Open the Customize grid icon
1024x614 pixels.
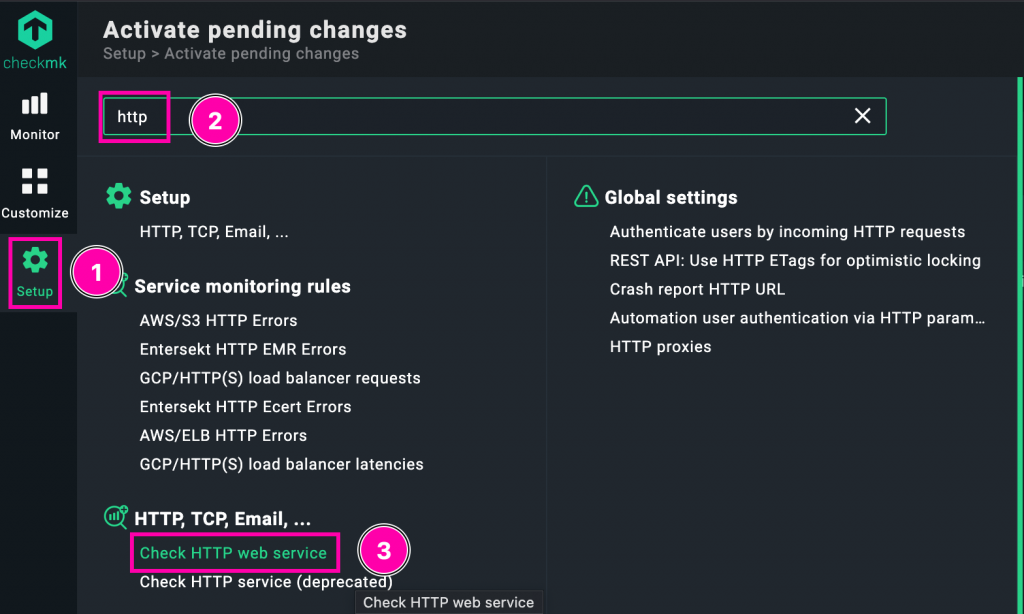(35, 181)
